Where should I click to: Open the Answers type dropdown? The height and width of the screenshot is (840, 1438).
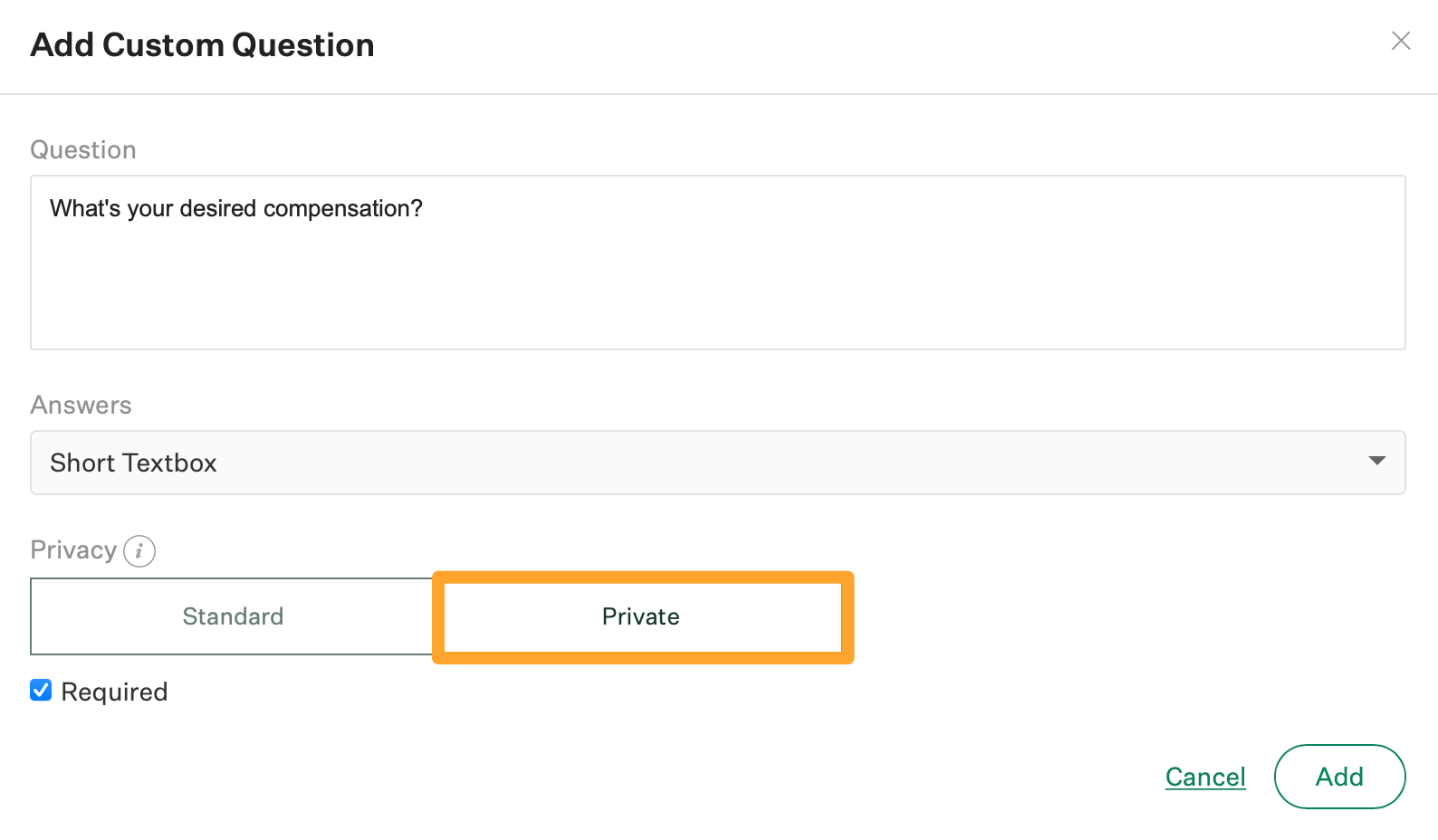pos(717,463)
